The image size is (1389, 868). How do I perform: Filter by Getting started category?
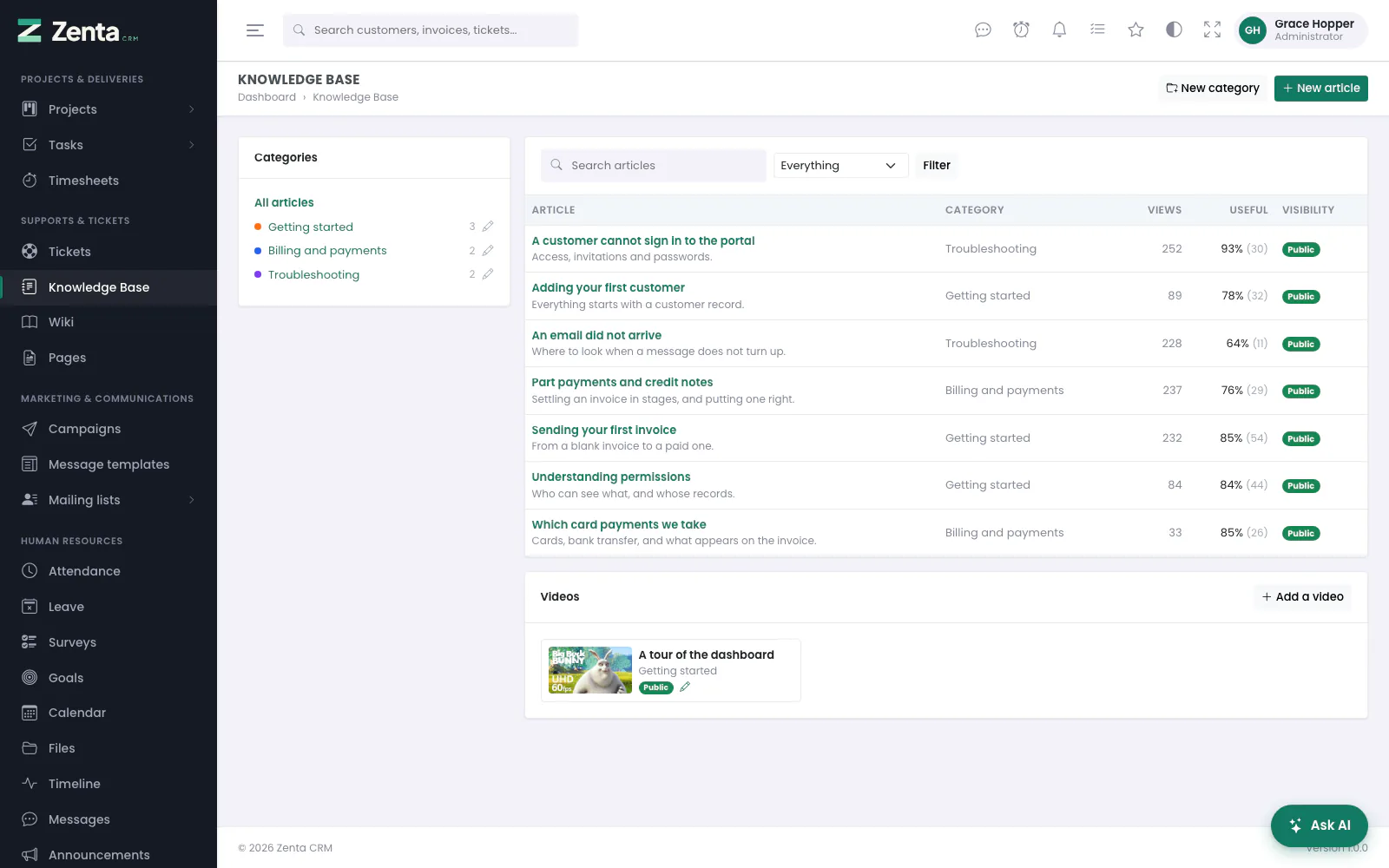pos(311,227)
